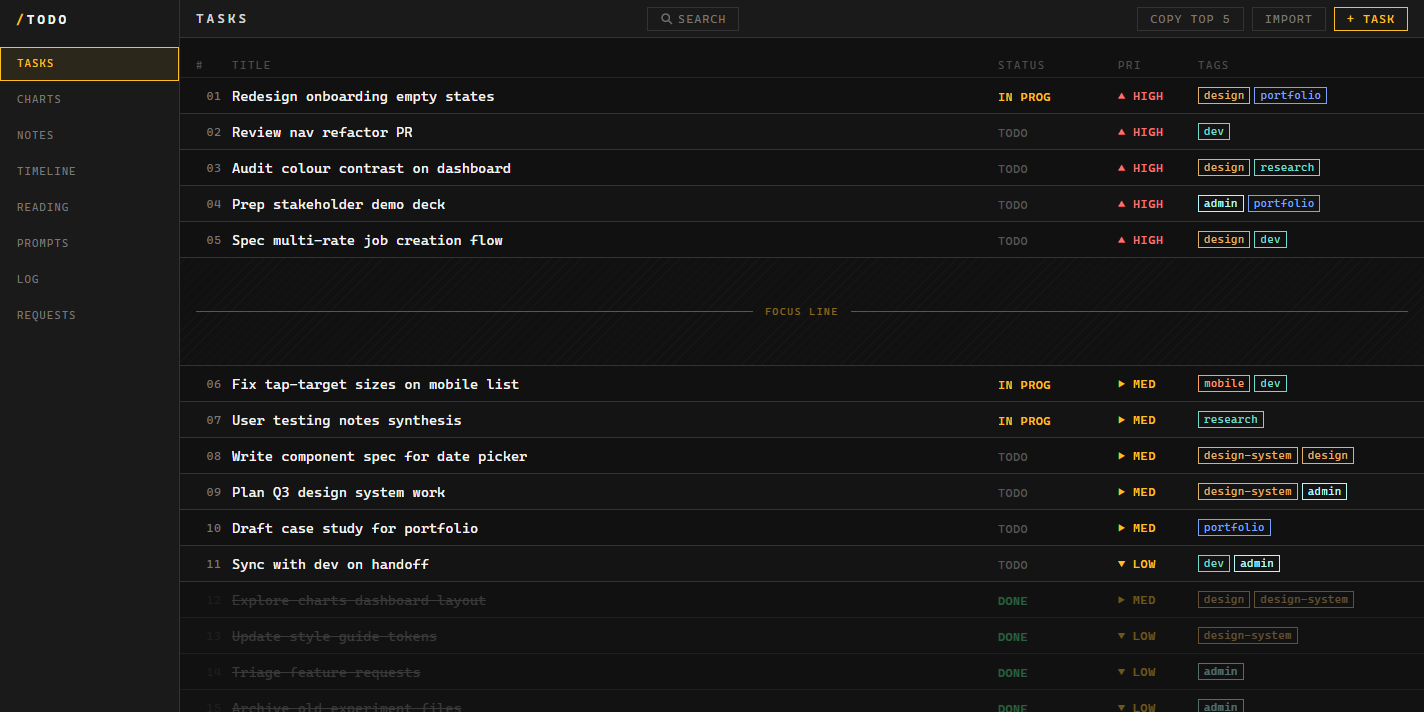Click the Tags column header
The width and height of the screenshot is (1424, 712).
point(1213,65)
